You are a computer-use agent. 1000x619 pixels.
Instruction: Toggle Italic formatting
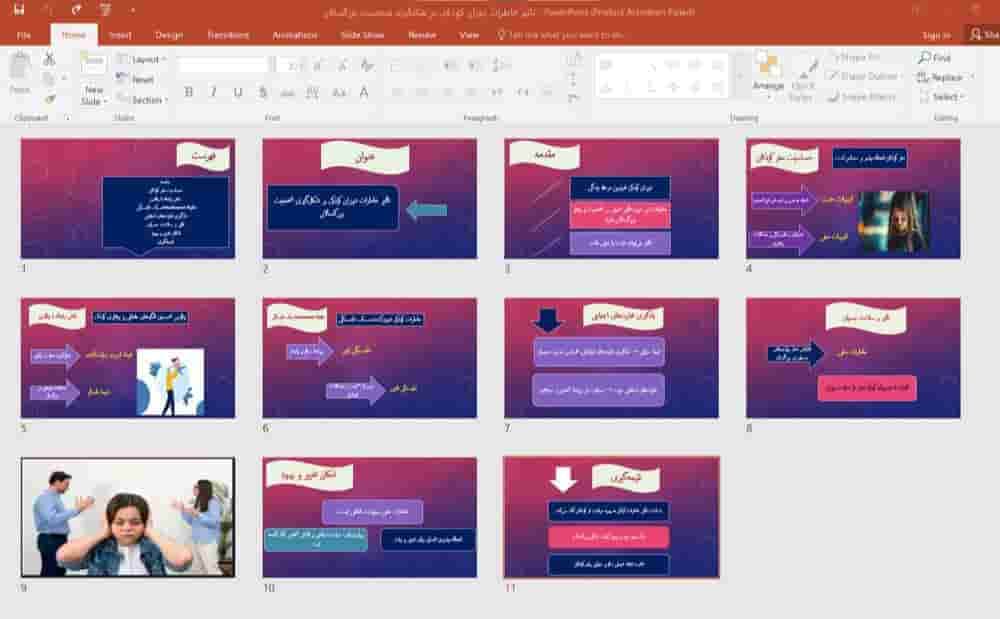coord(214,92)
